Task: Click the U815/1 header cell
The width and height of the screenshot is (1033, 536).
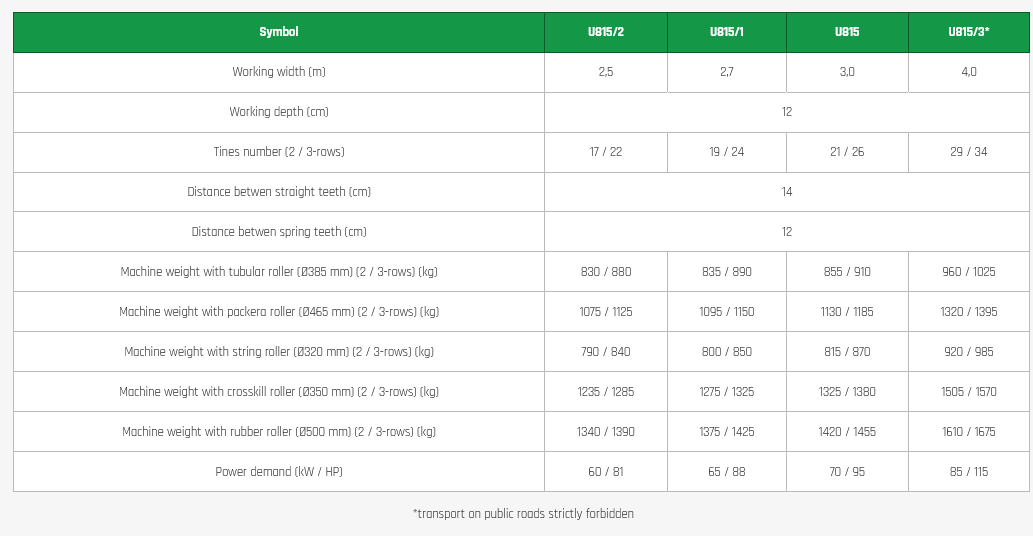Action: [727, 32]
